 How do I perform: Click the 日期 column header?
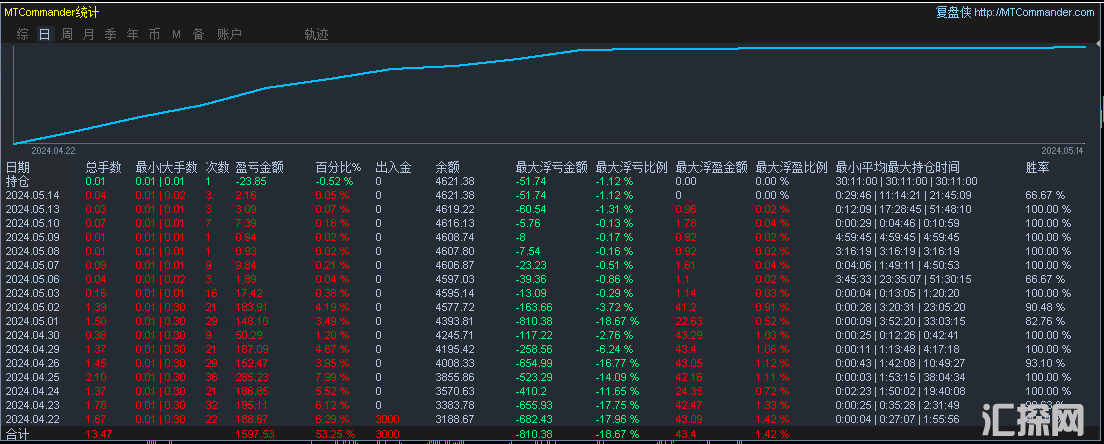click(x=18, y=167)
